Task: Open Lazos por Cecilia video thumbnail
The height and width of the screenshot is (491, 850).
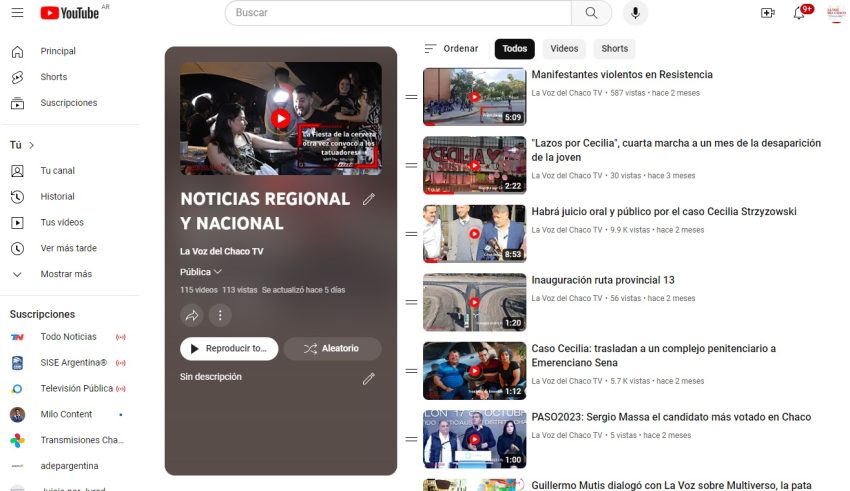Action: 474,165
